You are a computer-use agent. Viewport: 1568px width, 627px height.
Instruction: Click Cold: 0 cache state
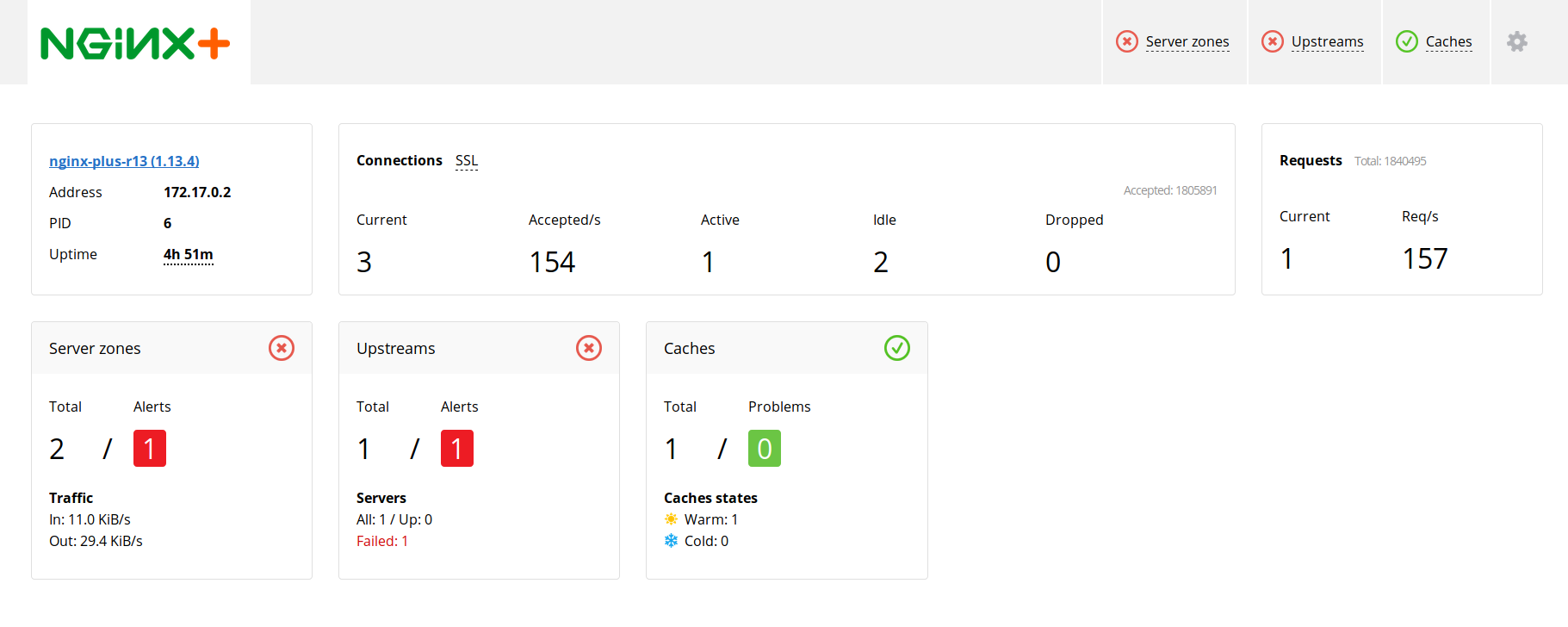(x=706, y=541)
